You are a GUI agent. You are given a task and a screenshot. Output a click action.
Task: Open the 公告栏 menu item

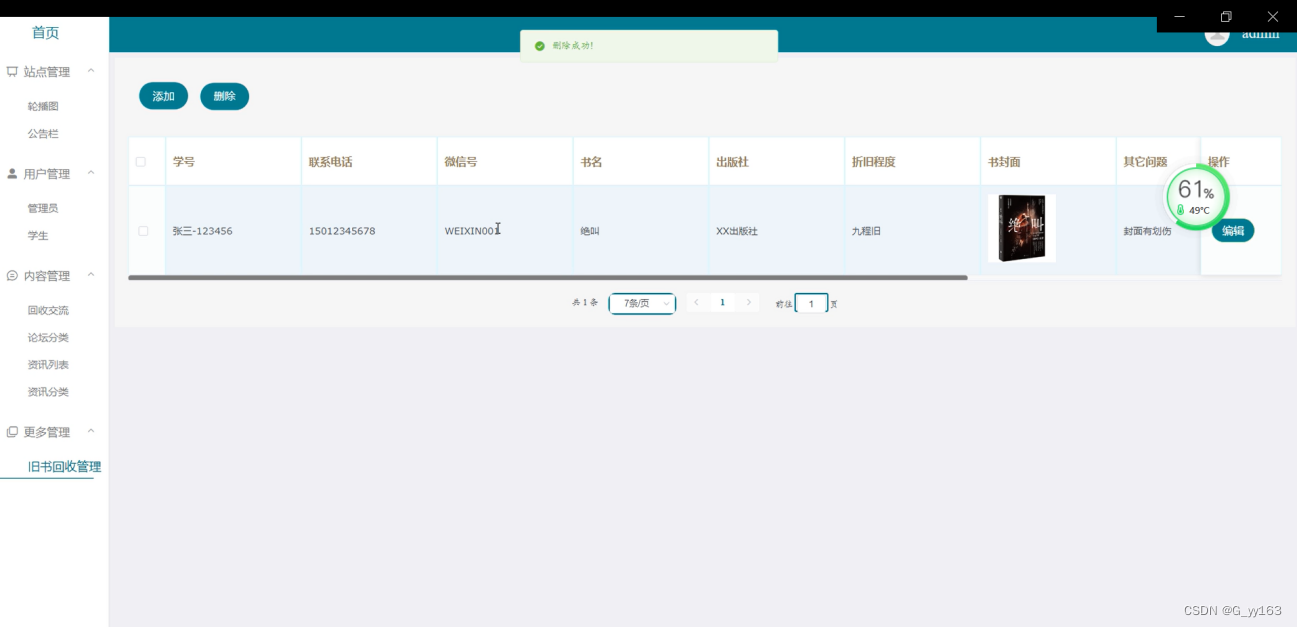43,133
